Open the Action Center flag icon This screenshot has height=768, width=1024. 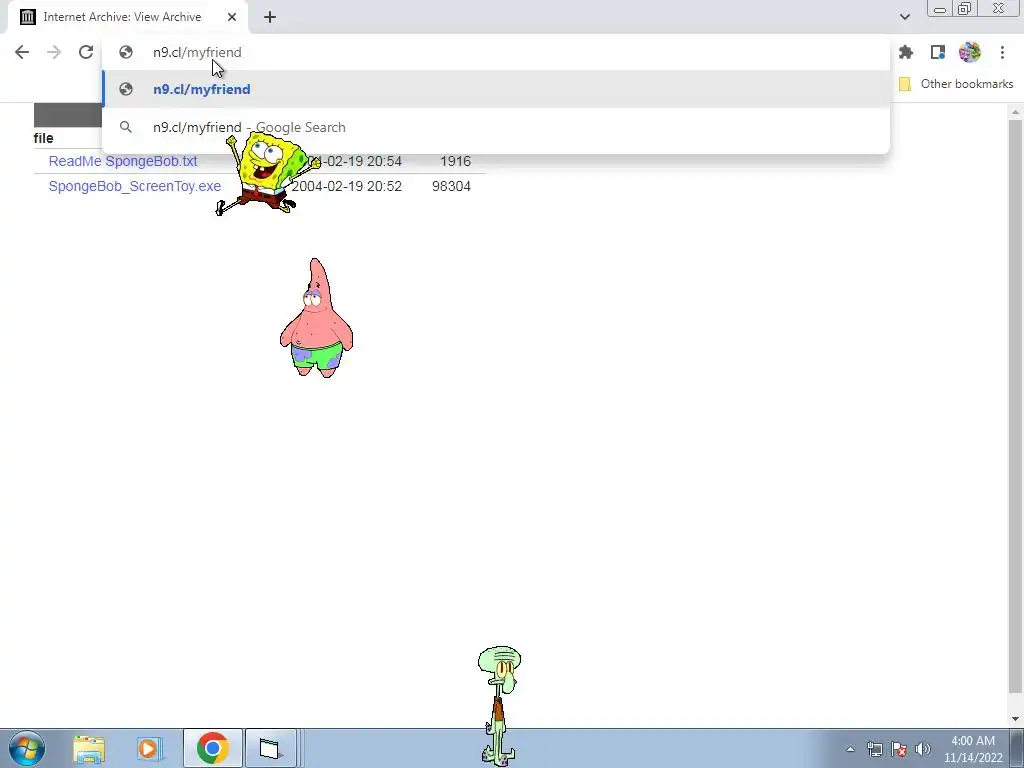tap(899, 749)
